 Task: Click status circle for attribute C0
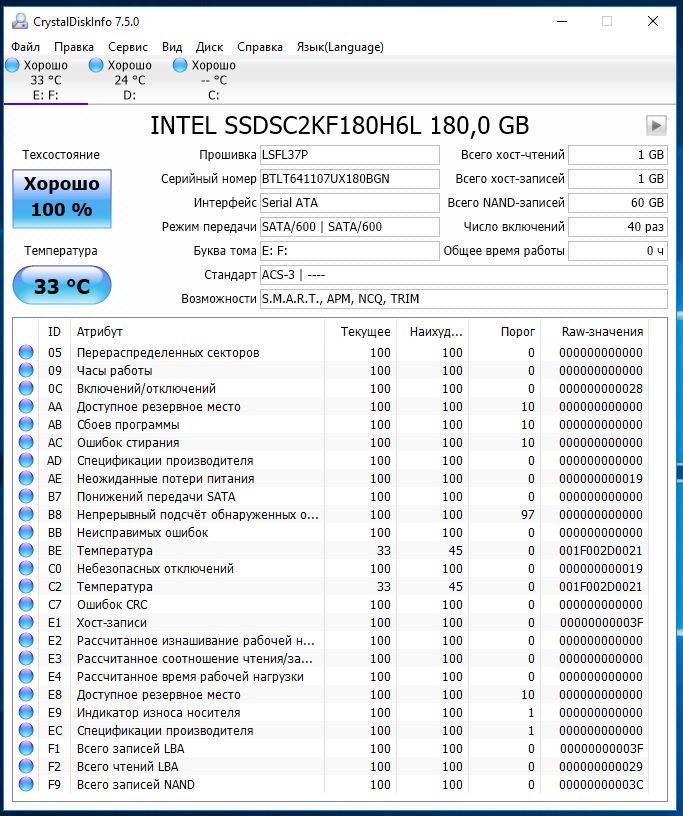point(26,568)
